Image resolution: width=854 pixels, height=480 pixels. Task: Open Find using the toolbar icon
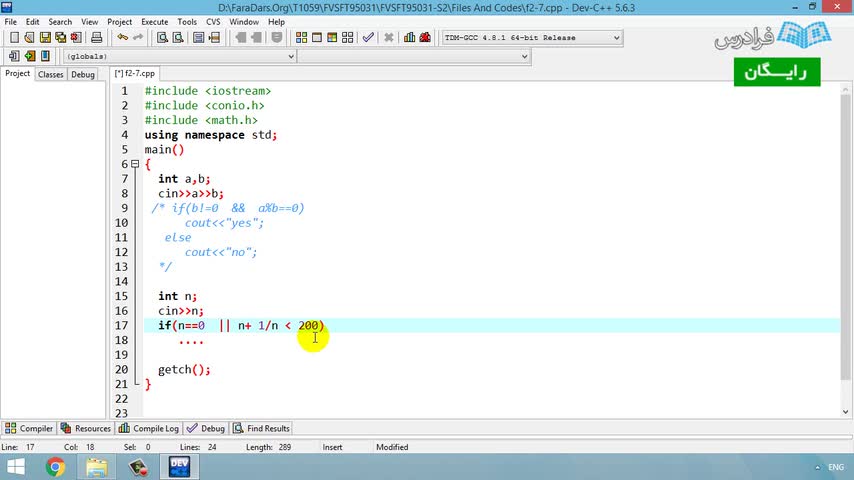[x=162, y=38]
